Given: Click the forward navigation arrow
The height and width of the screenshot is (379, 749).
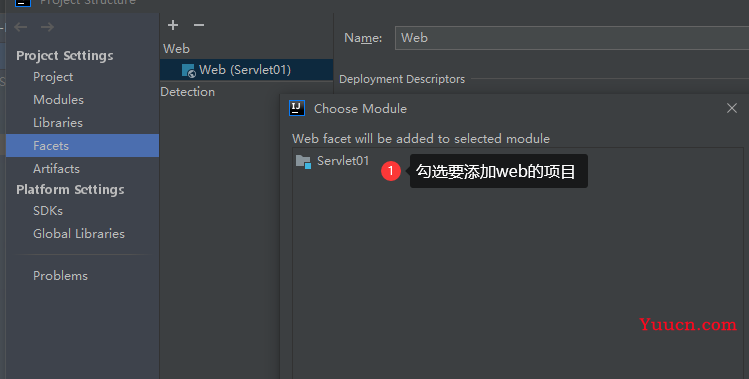Looking at the screenshot, I should pos(47,27).
